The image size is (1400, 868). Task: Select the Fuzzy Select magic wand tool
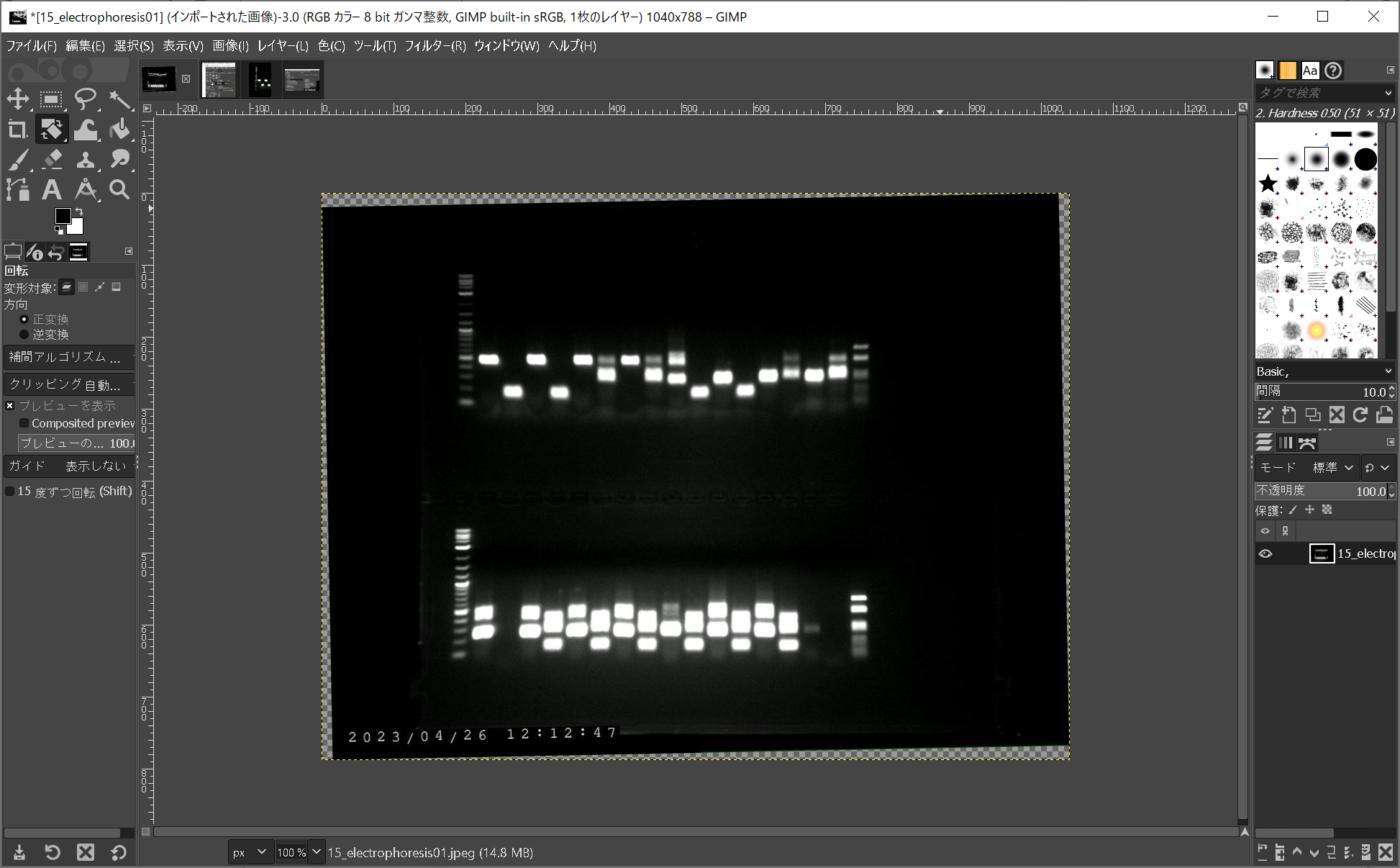pyautogui.click(x=119, y=99)
